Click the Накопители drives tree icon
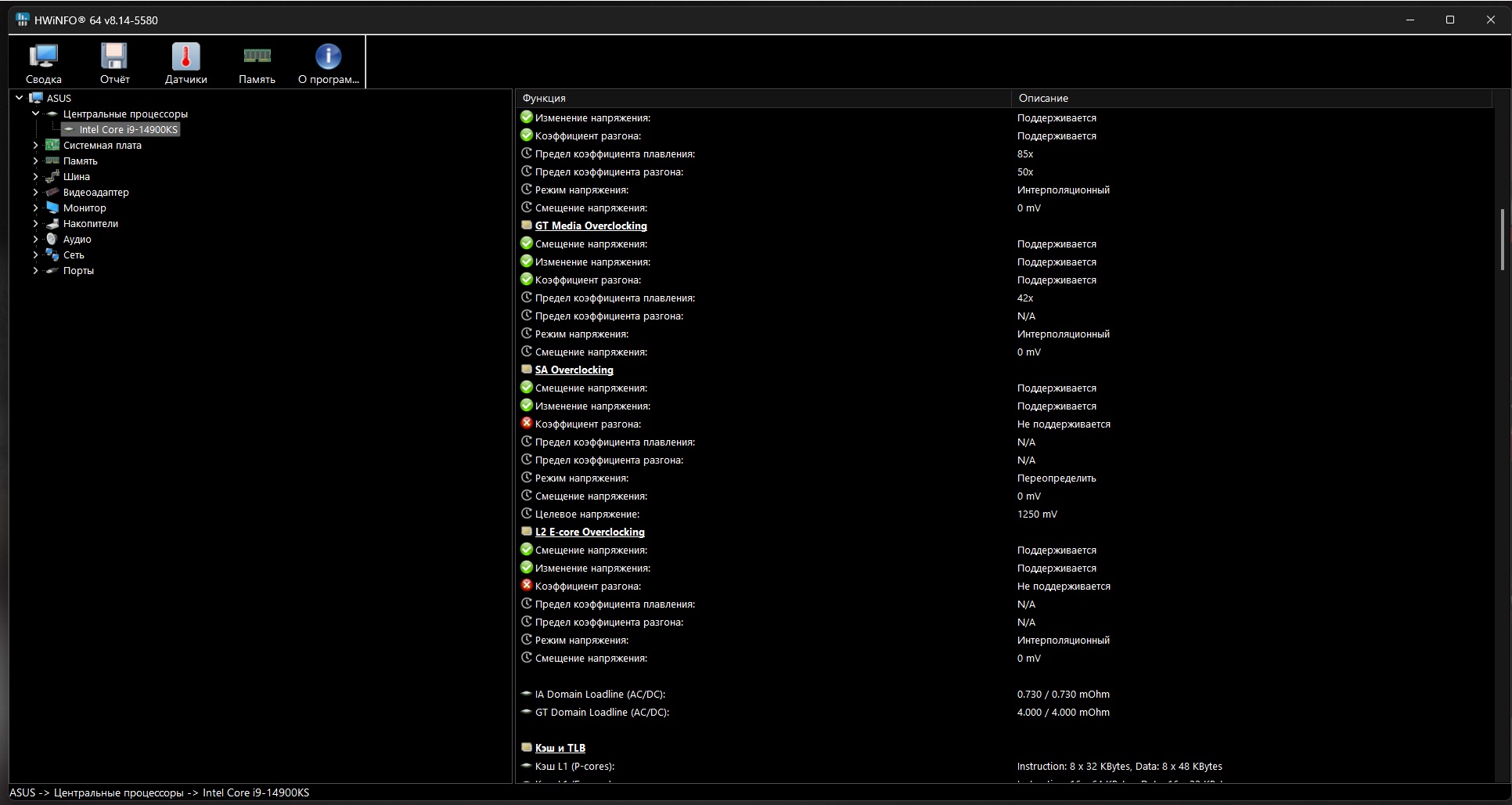1512x805 pixels. [x=52, y=223]
